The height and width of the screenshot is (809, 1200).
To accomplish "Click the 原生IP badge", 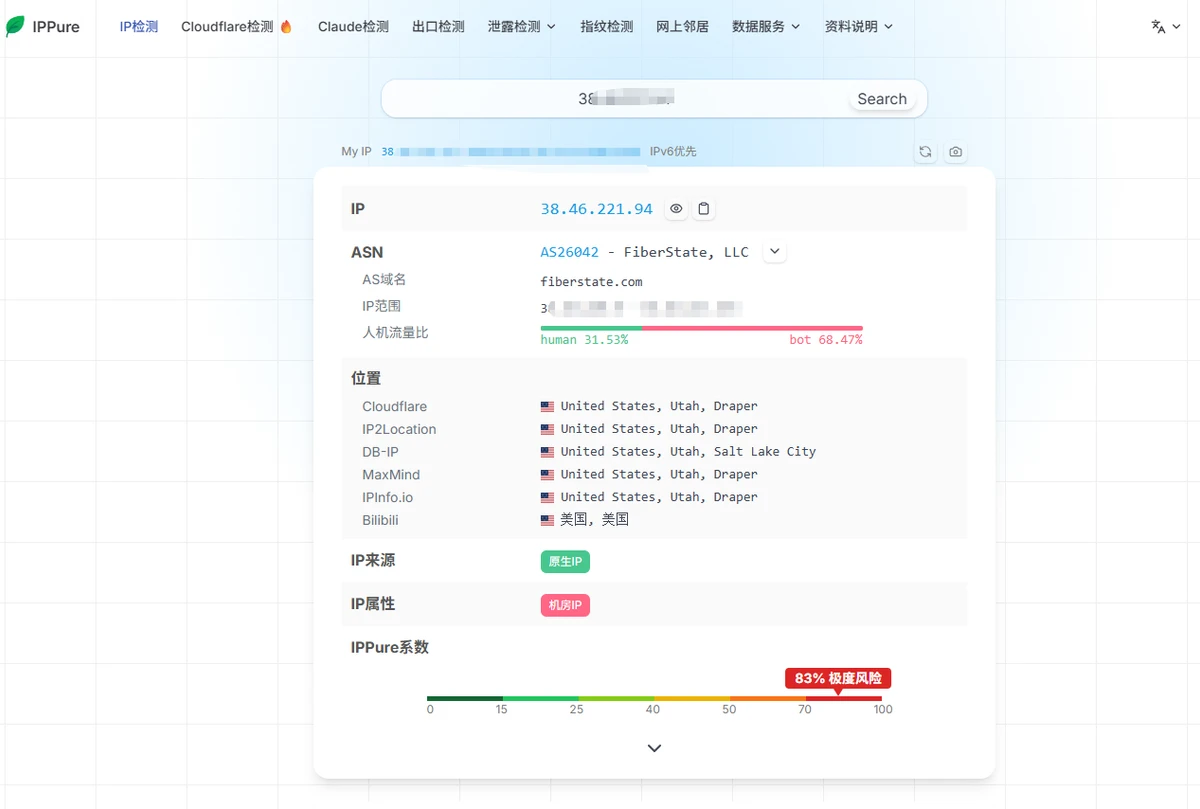I will click(565, 562).
